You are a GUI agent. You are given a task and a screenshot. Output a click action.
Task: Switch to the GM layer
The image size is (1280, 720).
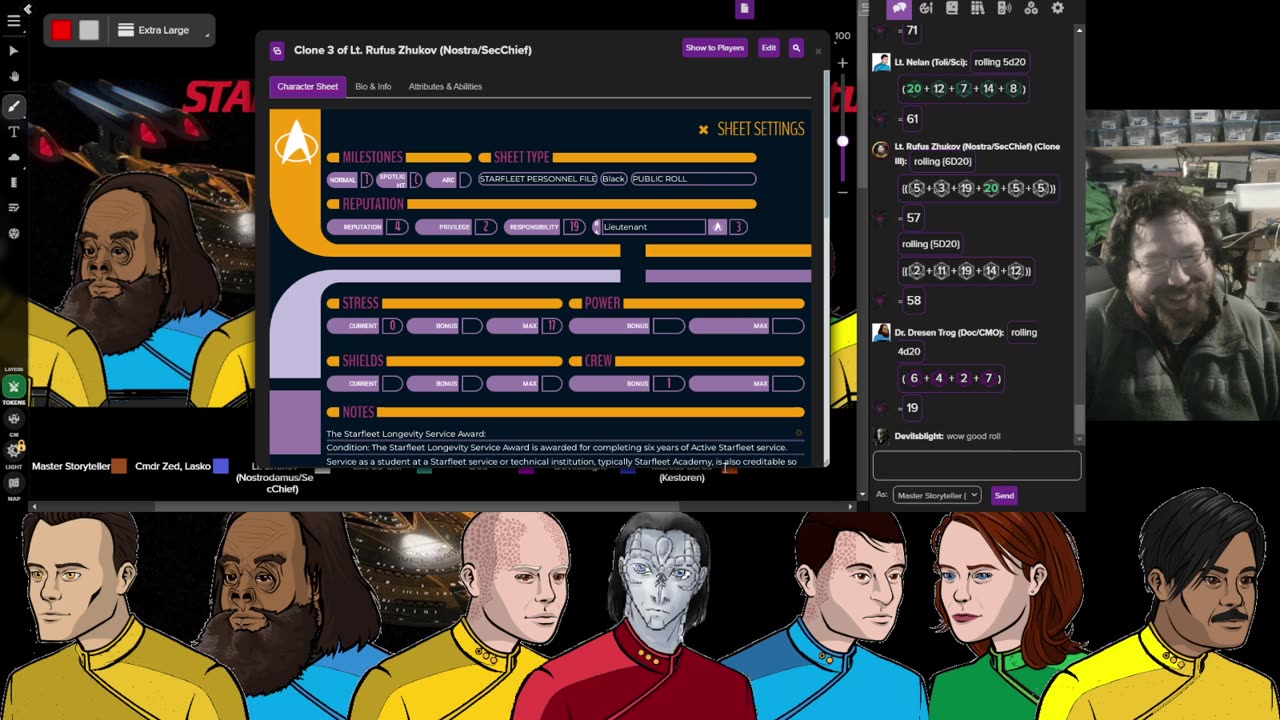coord(14,419)
